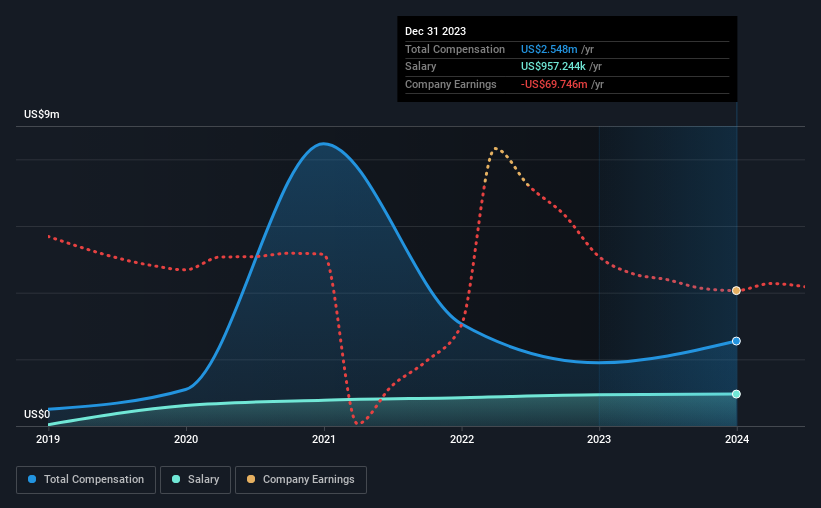This screenshot has height=508, width=821.
Task: Click the 'Dec 31 2023' tooltip heading
Action: [435, 31]
